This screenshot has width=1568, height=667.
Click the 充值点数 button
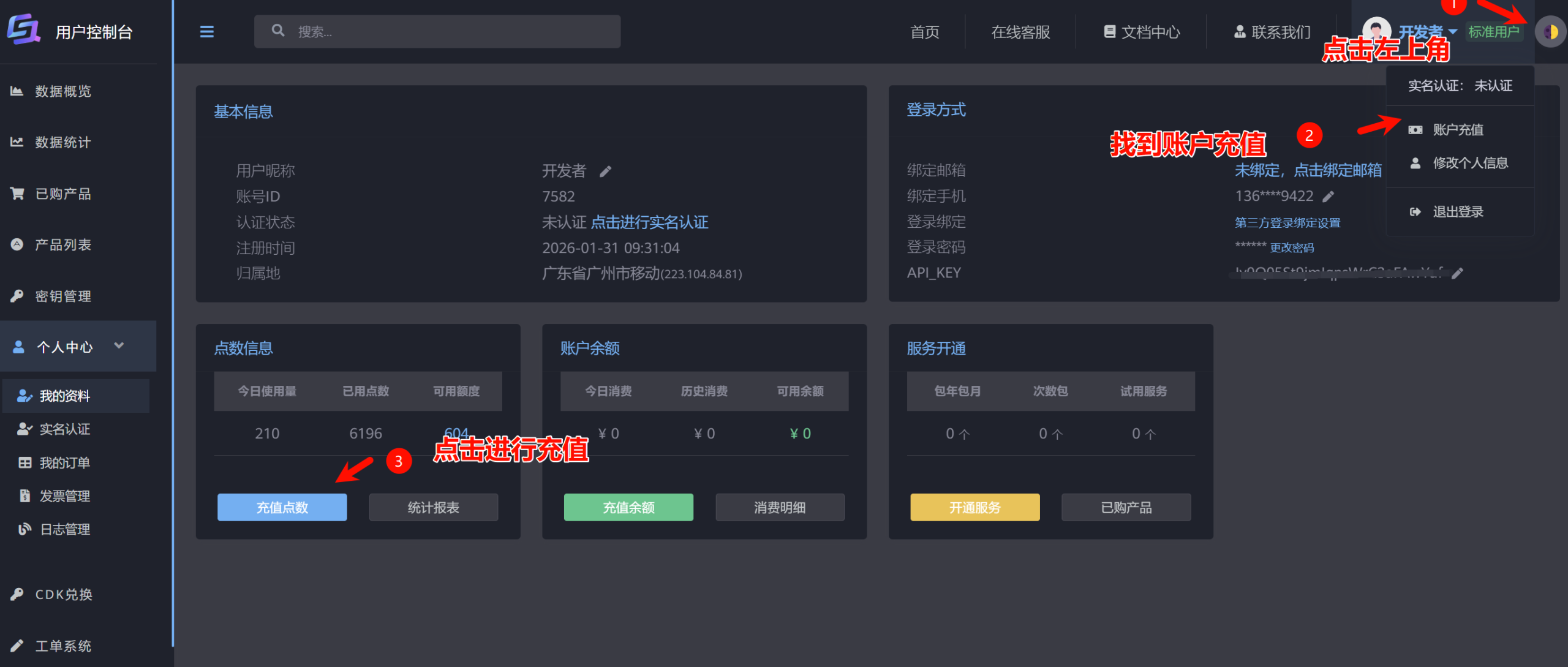pyautogui.click(x=281, y=507)
